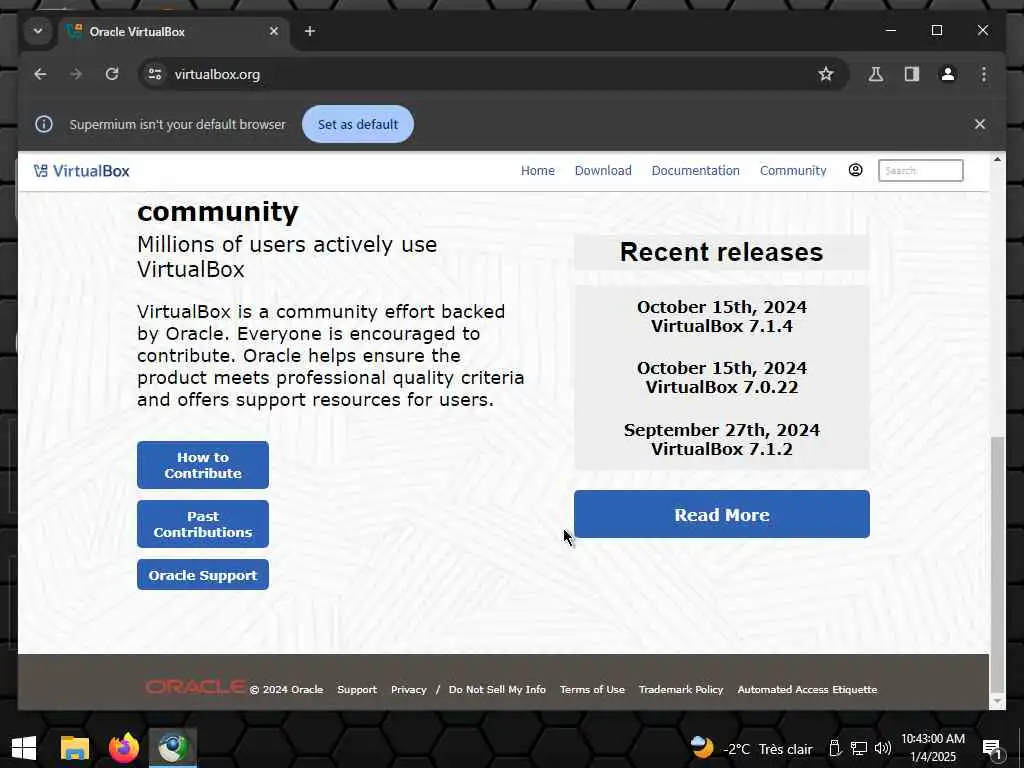Open the Support footer link
This screenshot has width=1024, height=768.
click(357, 690)
